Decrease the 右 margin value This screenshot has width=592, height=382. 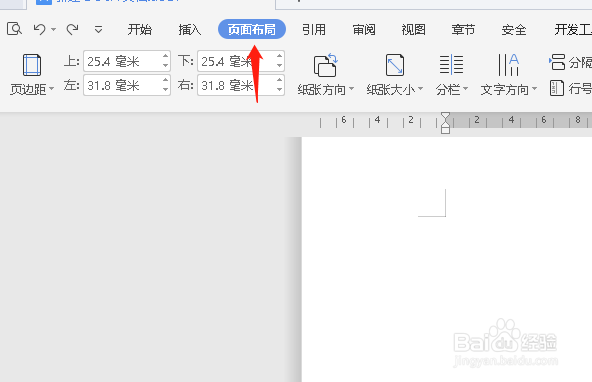pos(279,90)
